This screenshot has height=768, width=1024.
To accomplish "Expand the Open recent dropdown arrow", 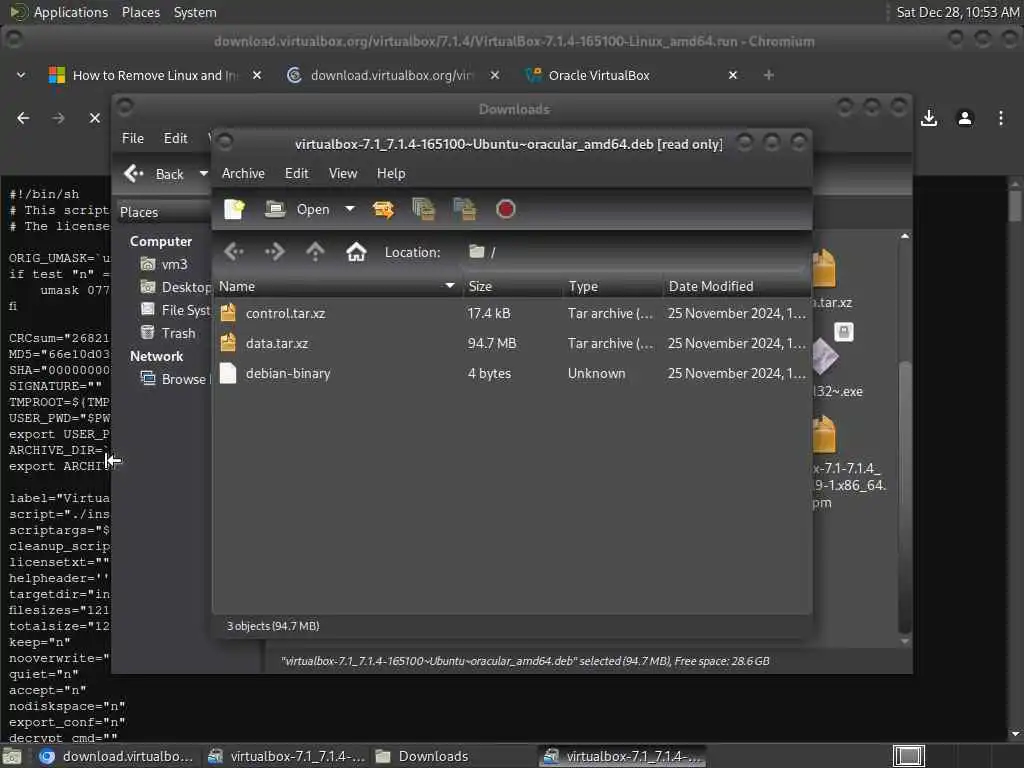I will pos(350,209).
